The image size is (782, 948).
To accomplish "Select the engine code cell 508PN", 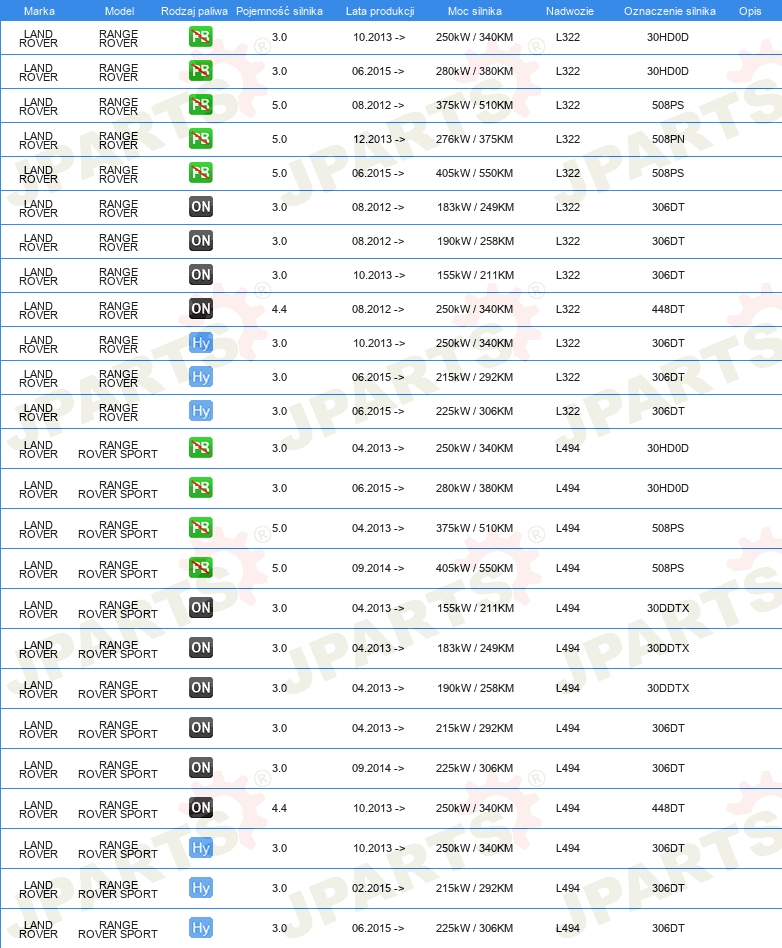I will coord(668,139).
